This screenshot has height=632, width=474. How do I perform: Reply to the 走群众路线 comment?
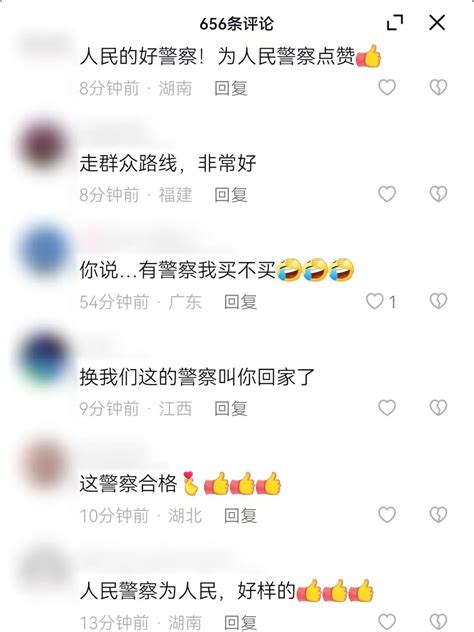coord(231,195)
